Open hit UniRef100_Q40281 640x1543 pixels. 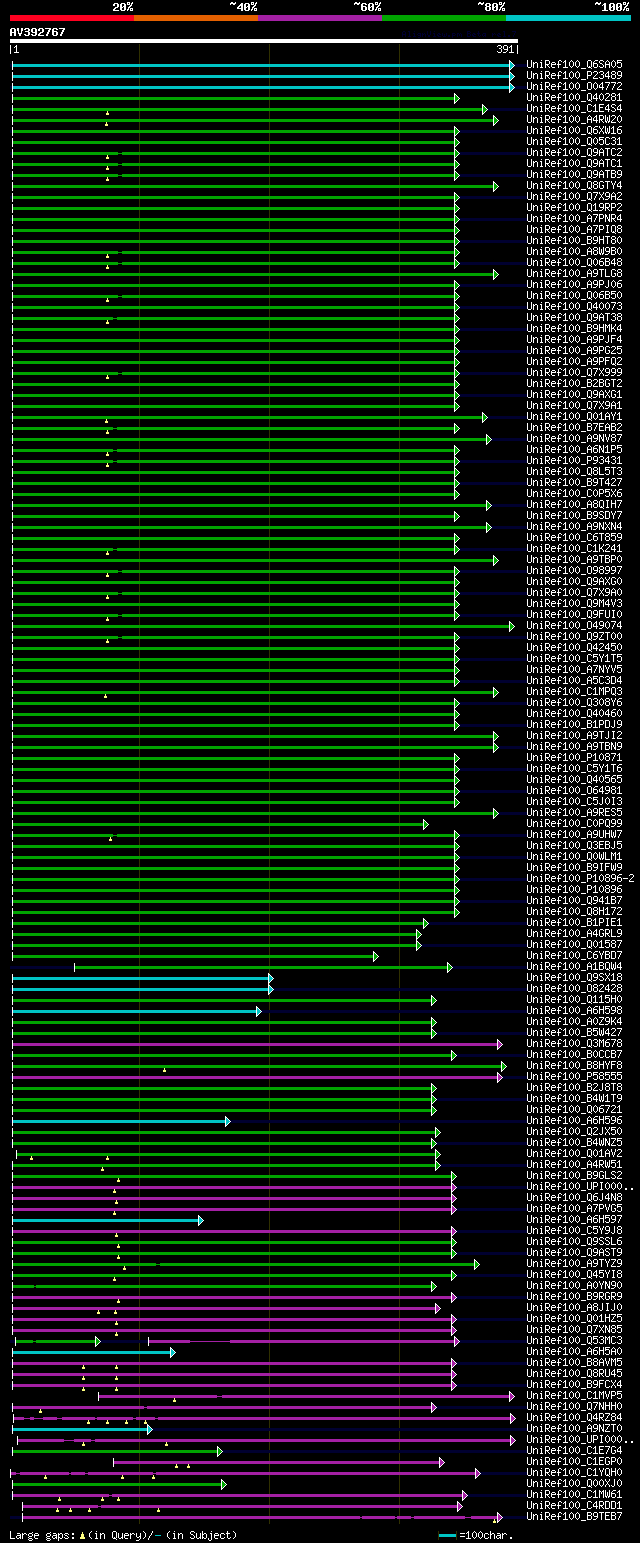pyautogui.click(x=574, y=97)
